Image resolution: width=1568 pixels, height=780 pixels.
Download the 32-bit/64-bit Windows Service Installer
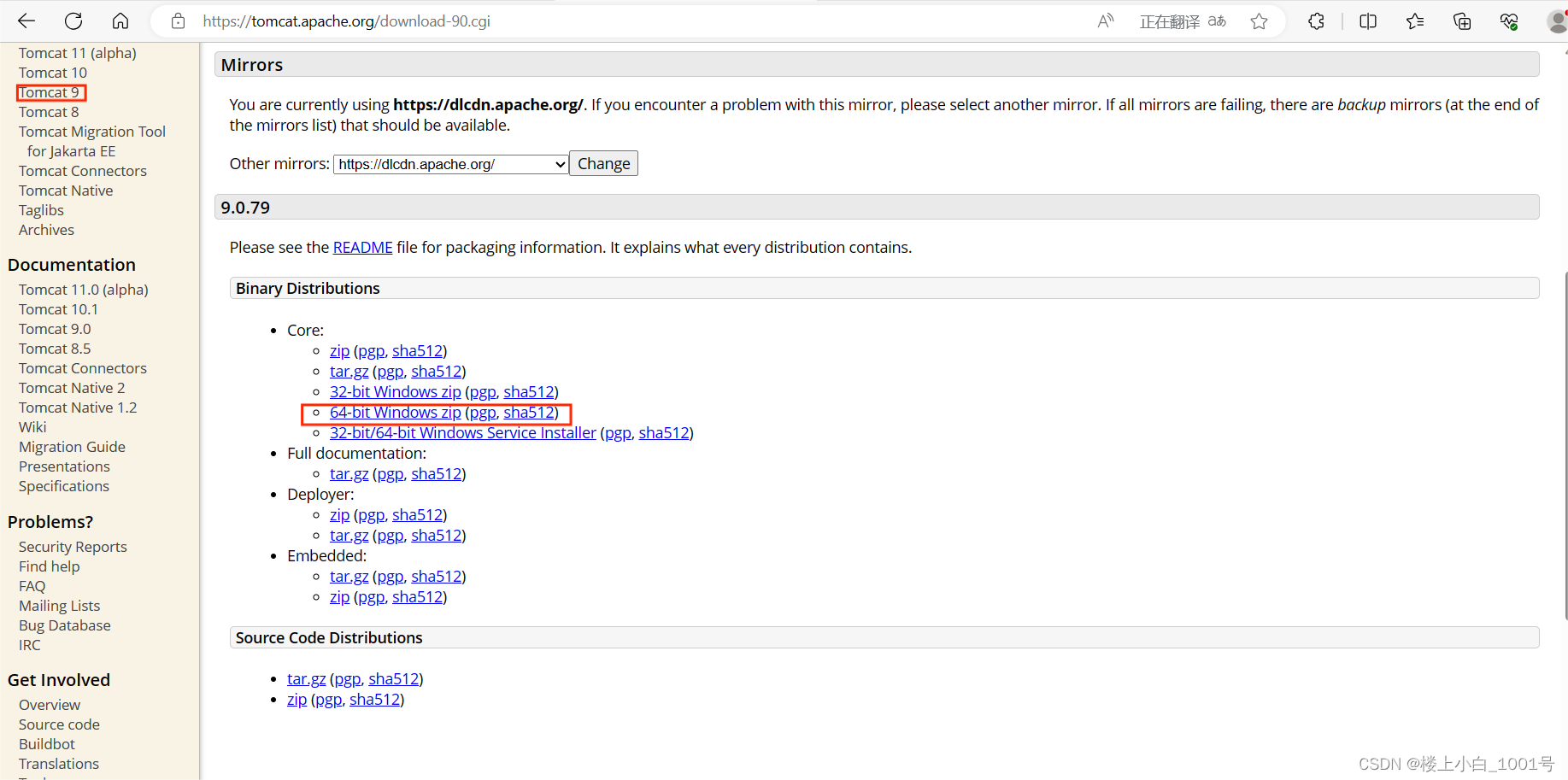(462, 433)
